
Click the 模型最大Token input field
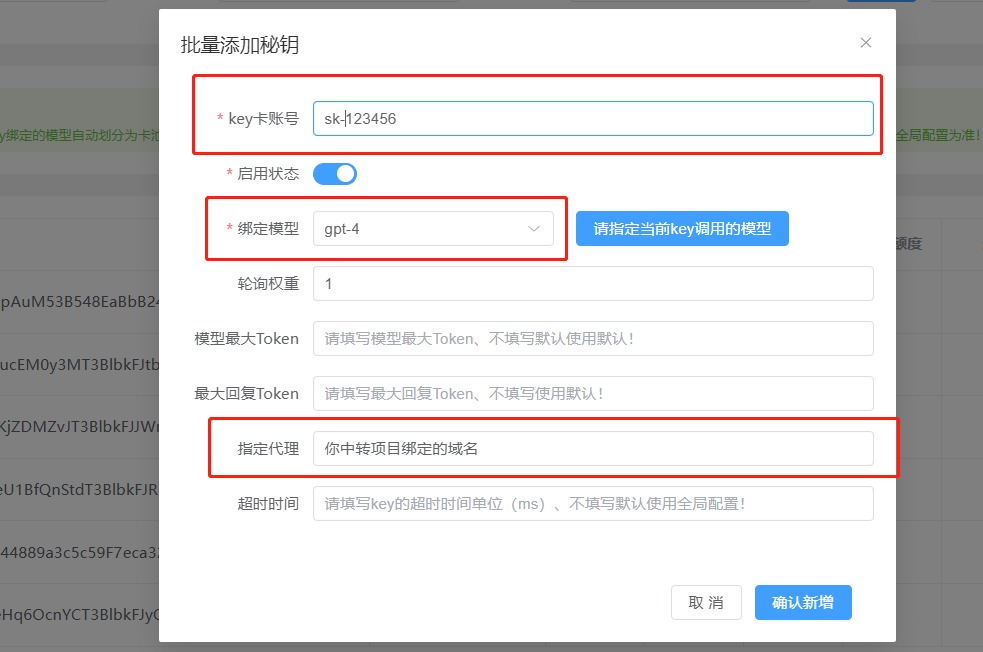593,338
